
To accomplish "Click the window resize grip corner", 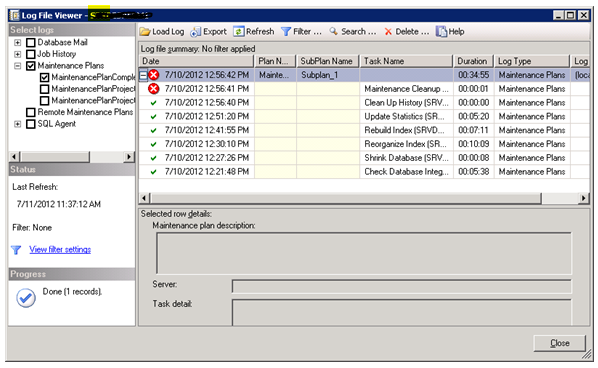I will pos(586,355).
